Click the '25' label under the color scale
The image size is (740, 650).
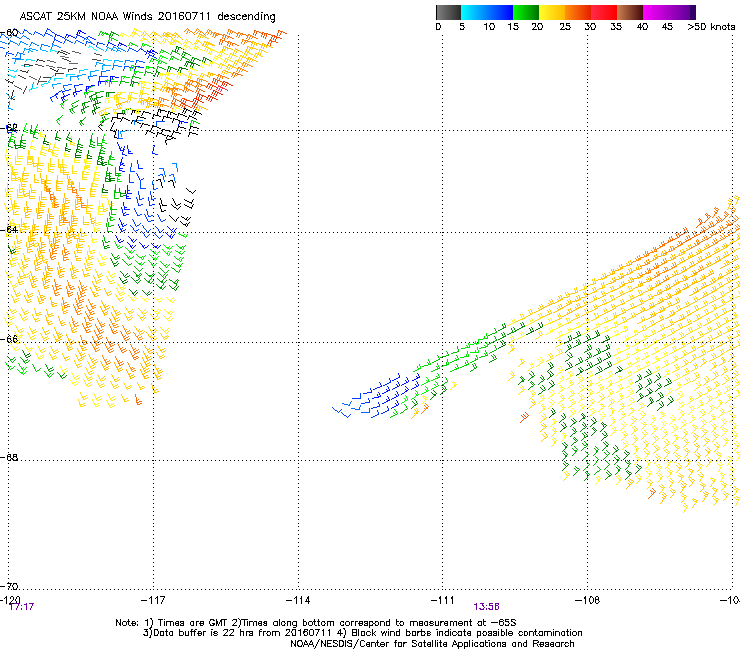coord(565,27)
